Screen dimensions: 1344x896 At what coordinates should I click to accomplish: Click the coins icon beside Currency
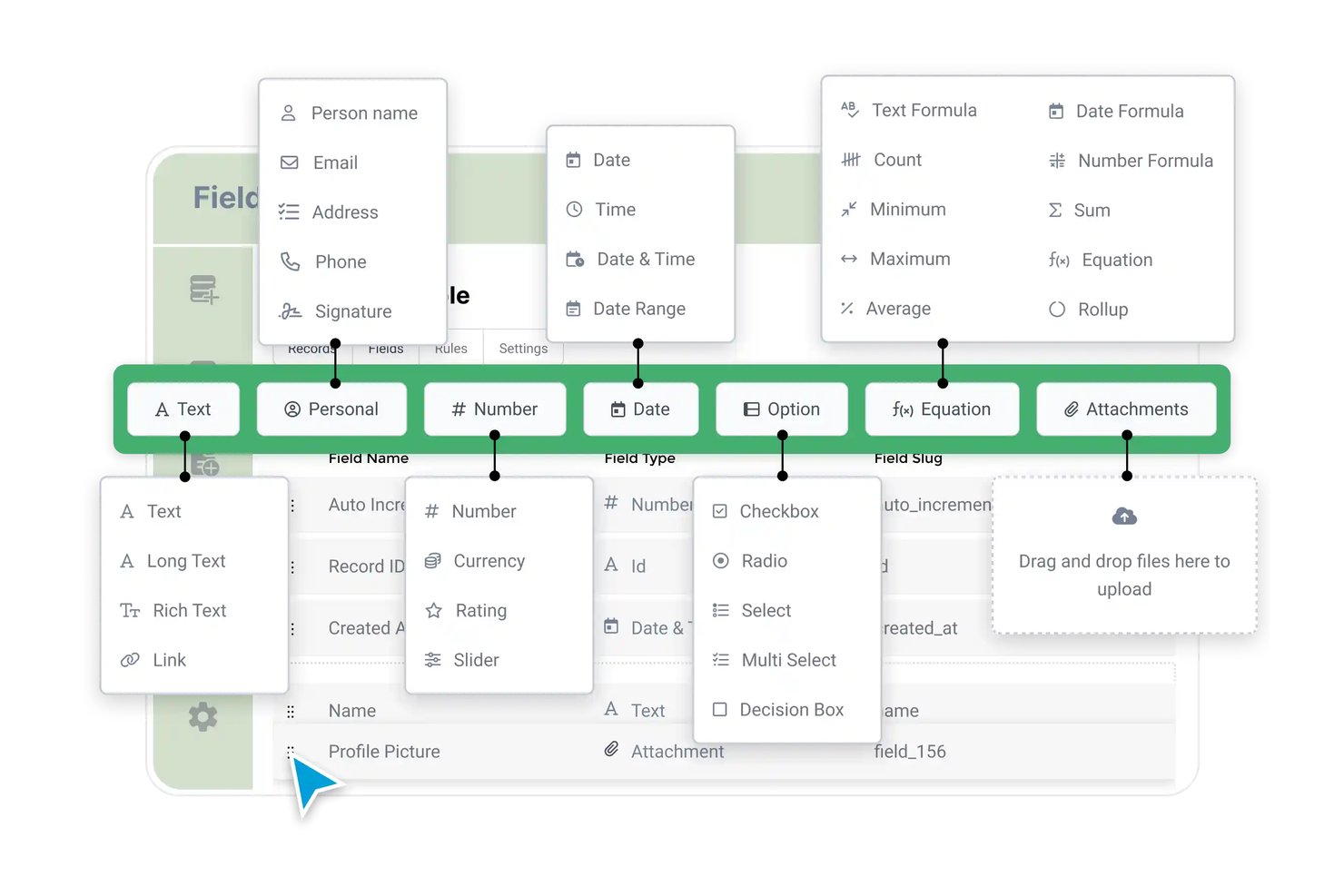[x=433, y=561]
